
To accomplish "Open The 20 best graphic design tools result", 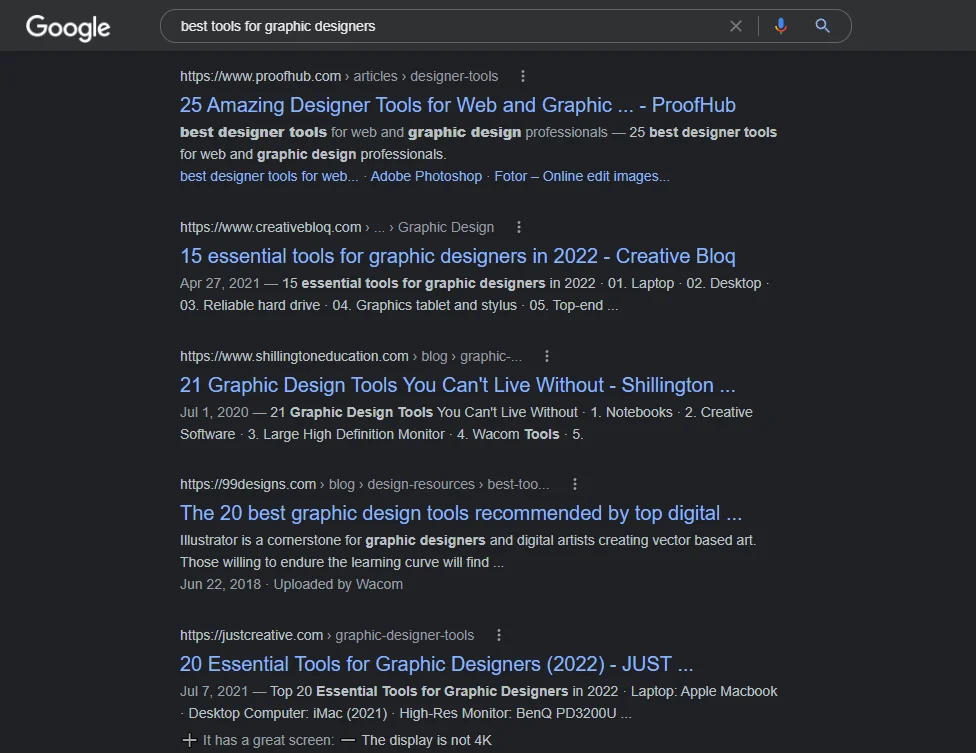I will [x=460, y=513].
